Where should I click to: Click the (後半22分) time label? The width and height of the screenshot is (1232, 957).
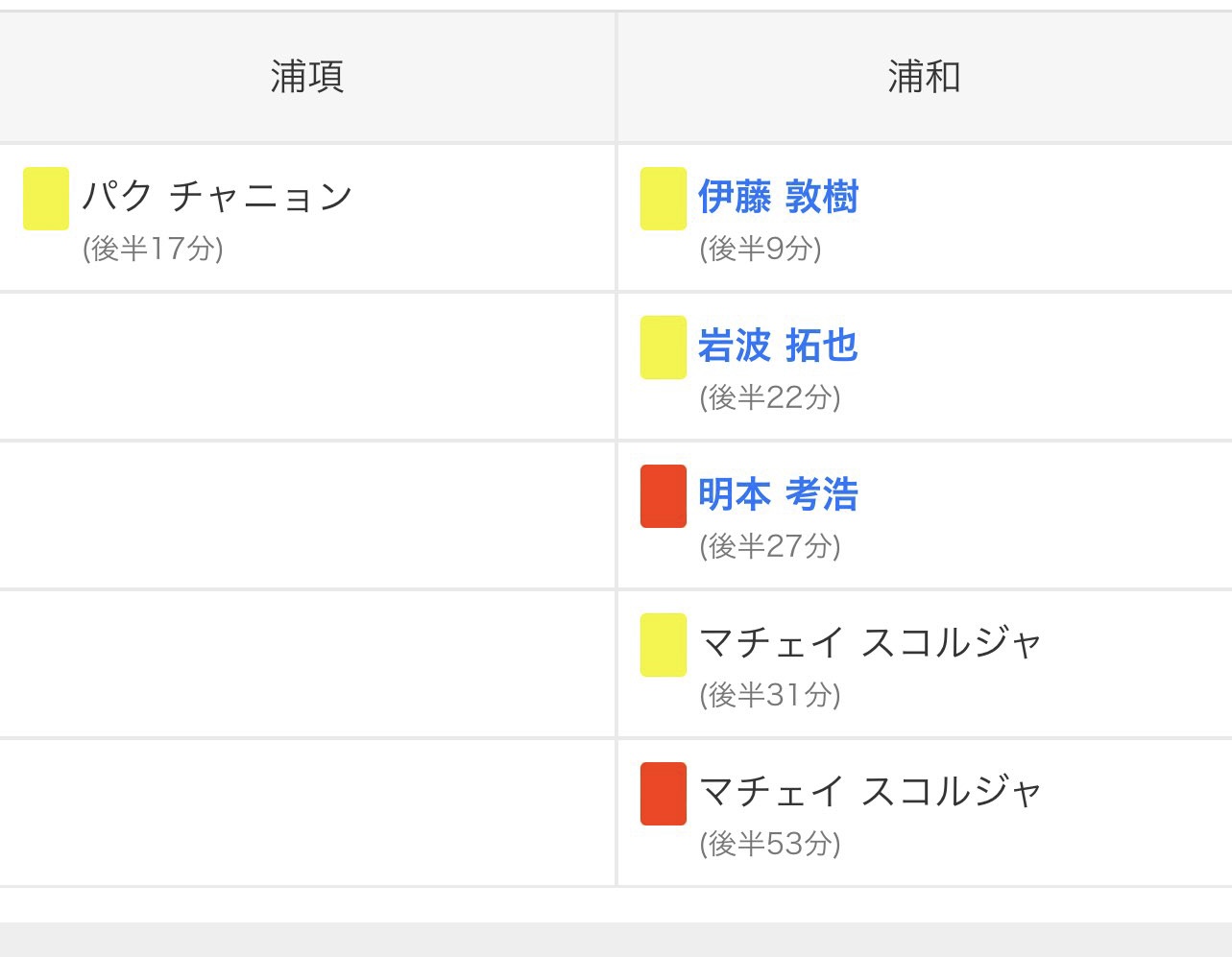770,398
